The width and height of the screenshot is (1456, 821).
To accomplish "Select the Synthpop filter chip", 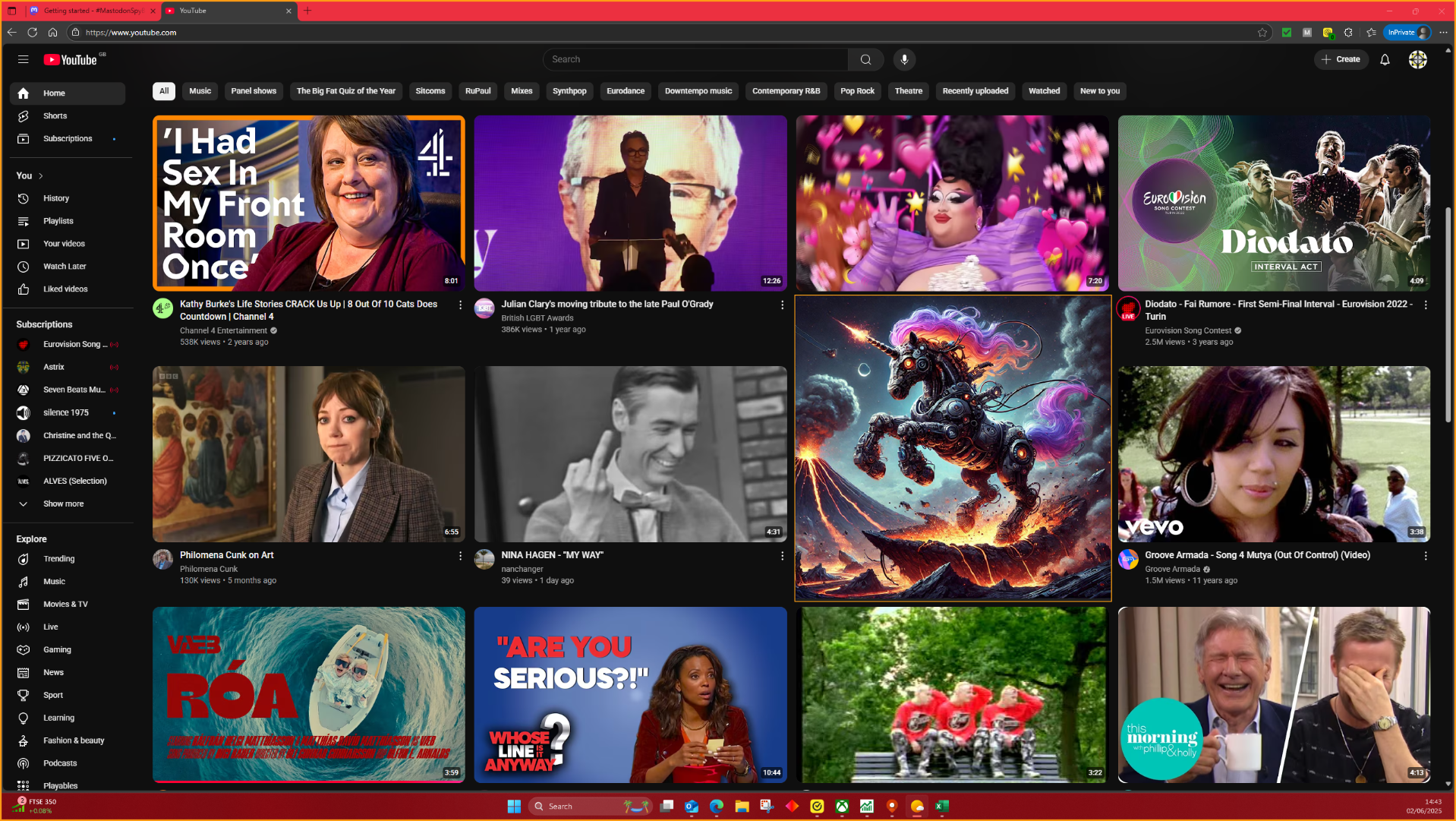I will [x=569, y=91].
